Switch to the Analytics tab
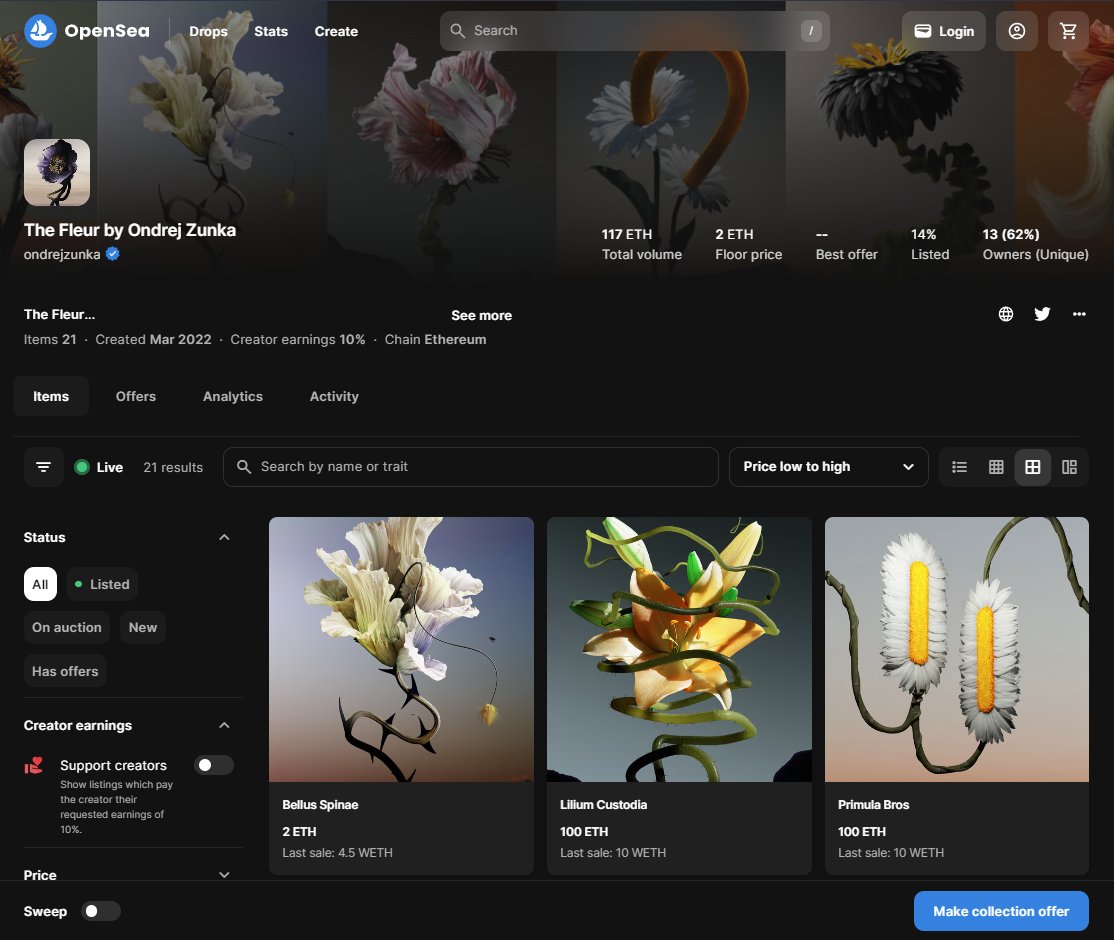 pos(233,396)
